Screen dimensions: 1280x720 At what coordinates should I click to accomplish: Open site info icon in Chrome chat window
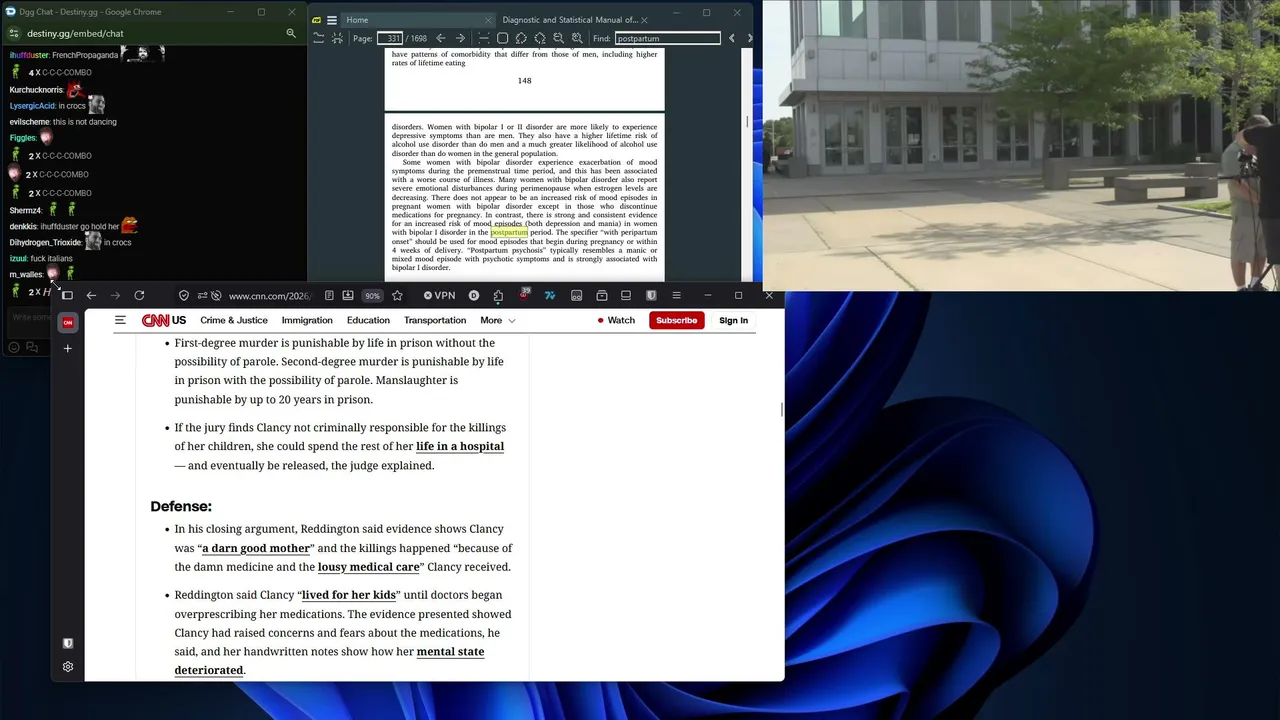[x=14, y=33]
